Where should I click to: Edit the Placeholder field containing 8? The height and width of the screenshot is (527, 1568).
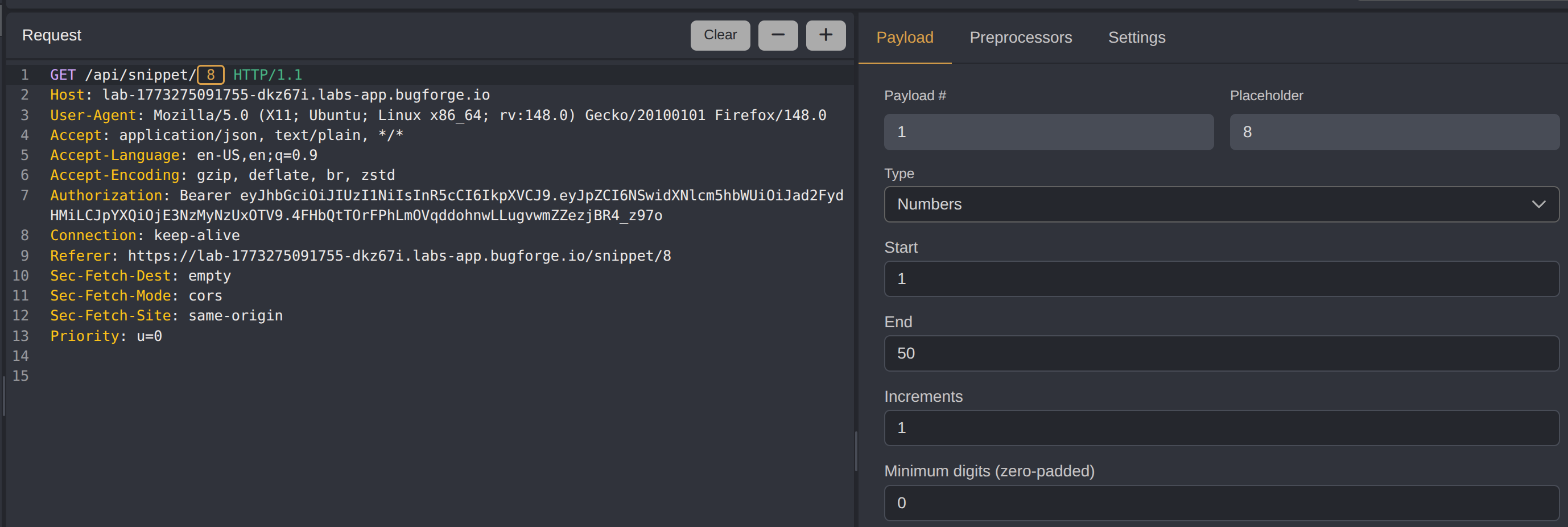click(x=1393, y=131)
